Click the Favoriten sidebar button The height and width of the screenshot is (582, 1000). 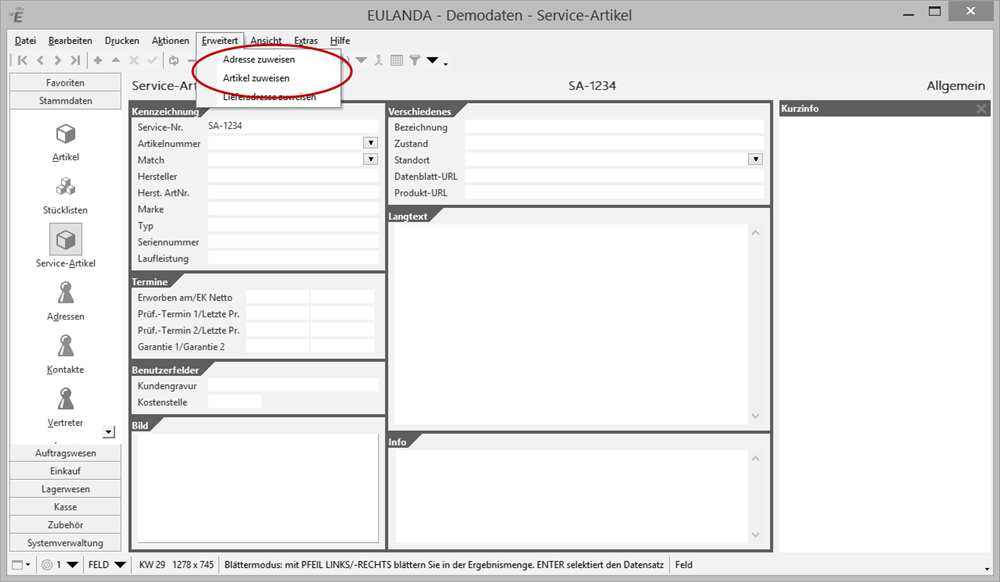(x=65, y=83)
